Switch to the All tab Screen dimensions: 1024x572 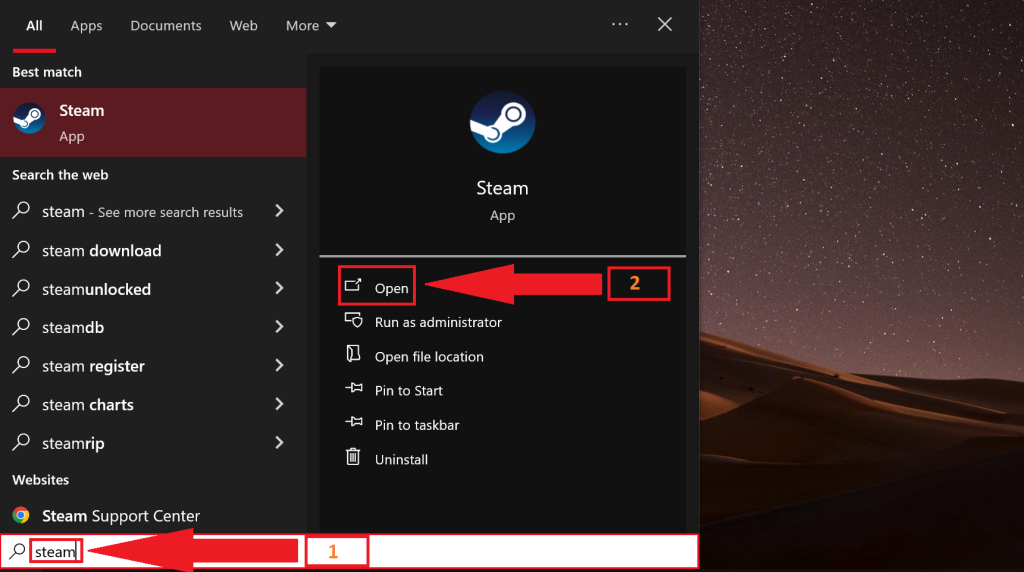coord(34,25)
